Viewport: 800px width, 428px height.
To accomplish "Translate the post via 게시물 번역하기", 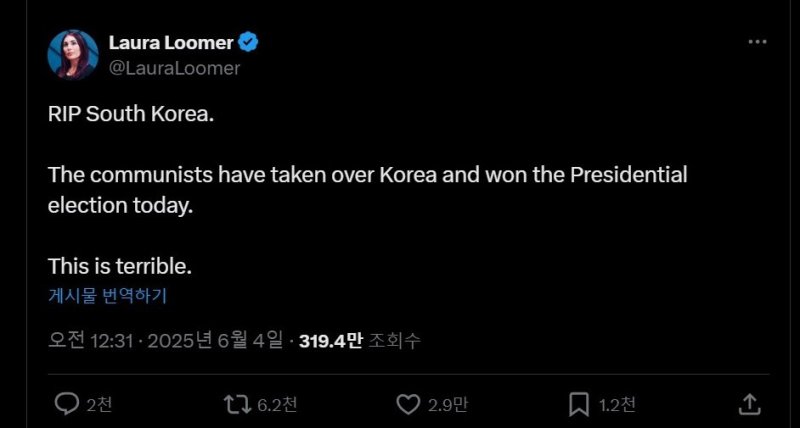I will pyautogui.click(x=107, y=296).
